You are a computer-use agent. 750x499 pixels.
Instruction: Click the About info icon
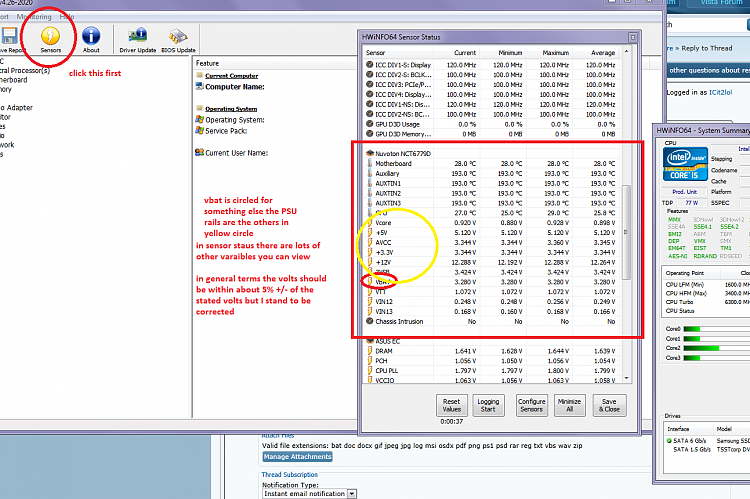91,40
